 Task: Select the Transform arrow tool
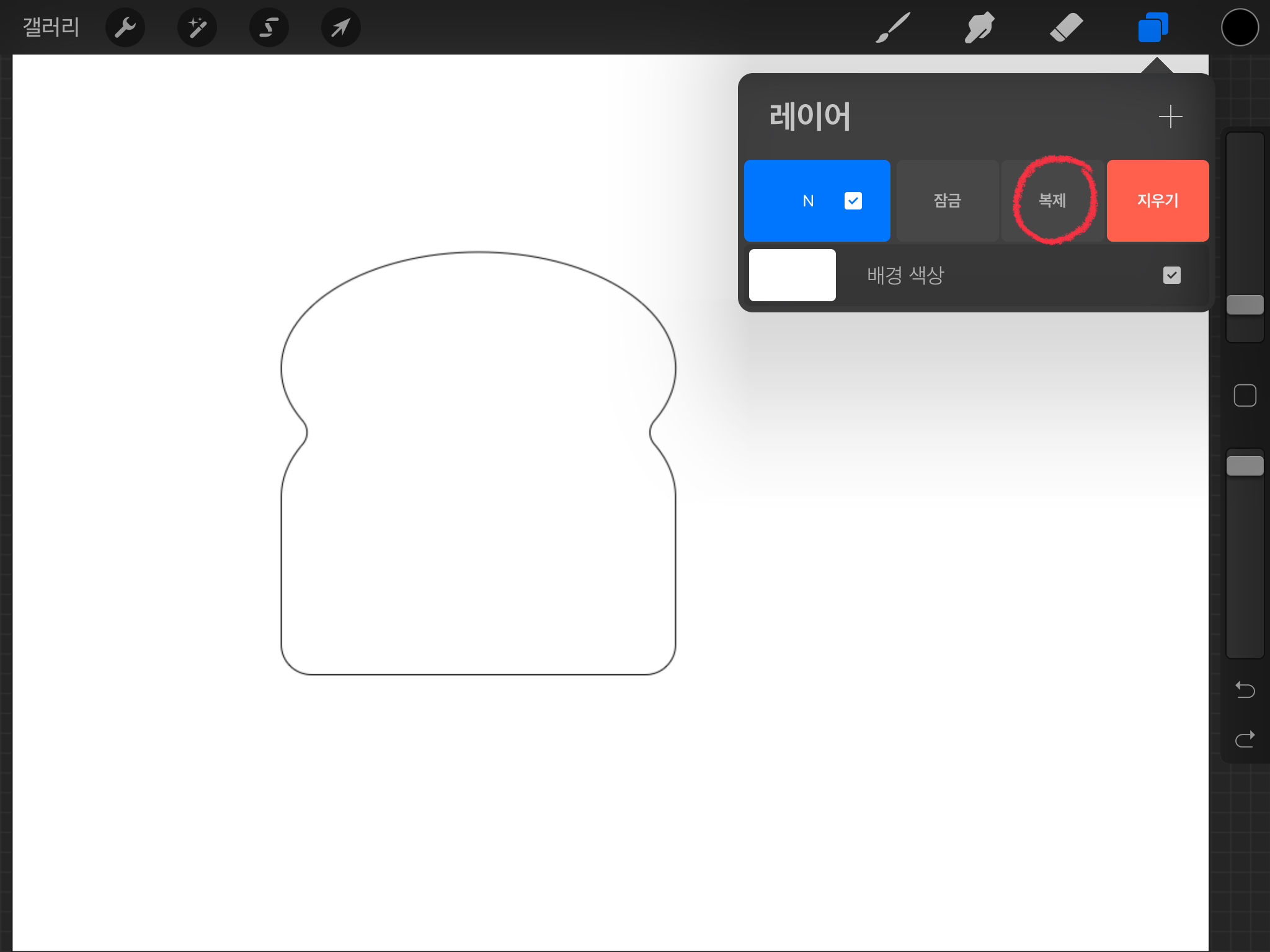coord(341,27)
